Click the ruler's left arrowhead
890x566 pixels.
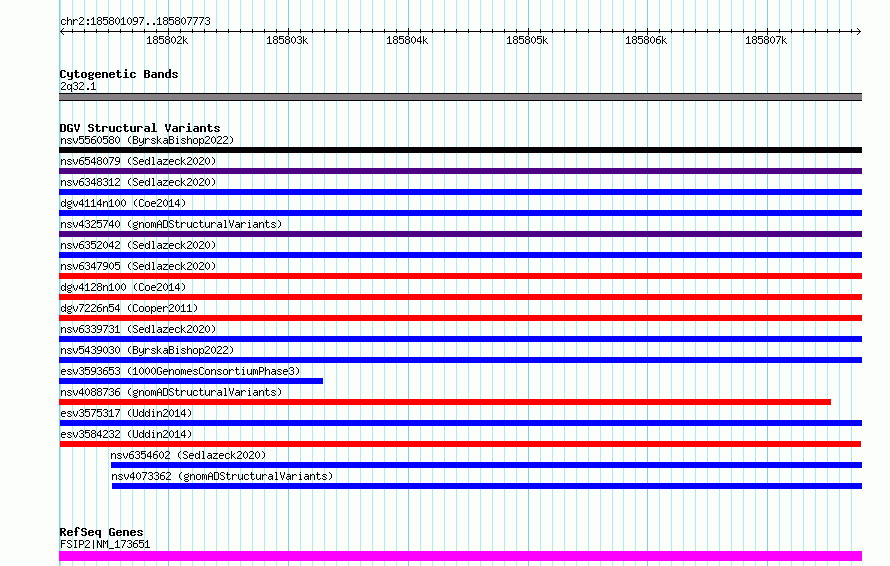pos(62,32)
